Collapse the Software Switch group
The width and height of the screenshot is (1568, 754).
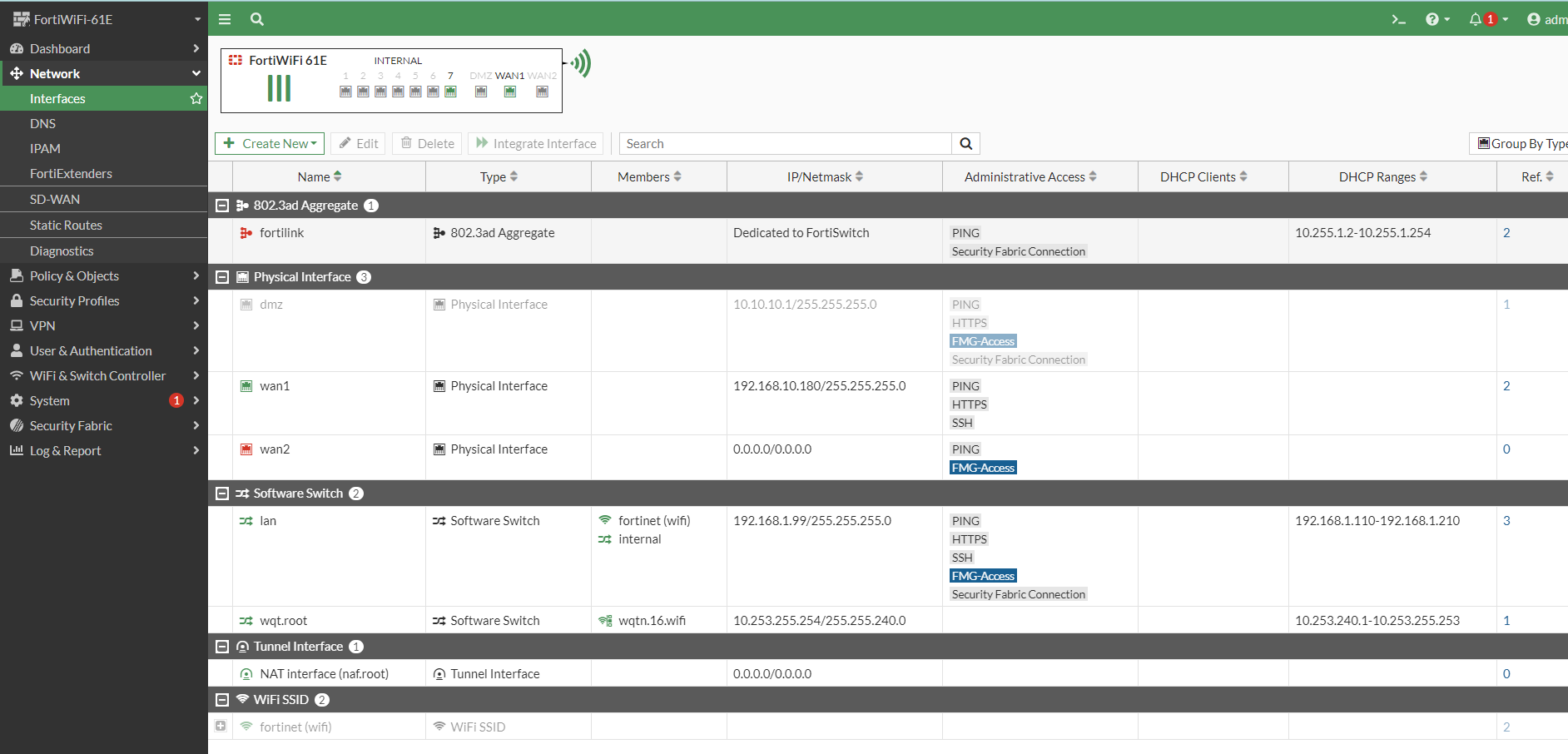coord(222,494)
